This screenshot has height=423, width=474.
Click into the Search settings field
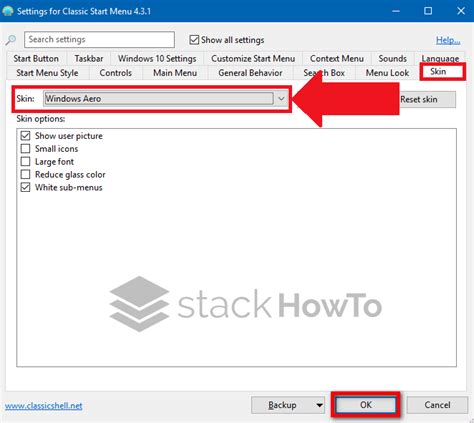point(99,40)
